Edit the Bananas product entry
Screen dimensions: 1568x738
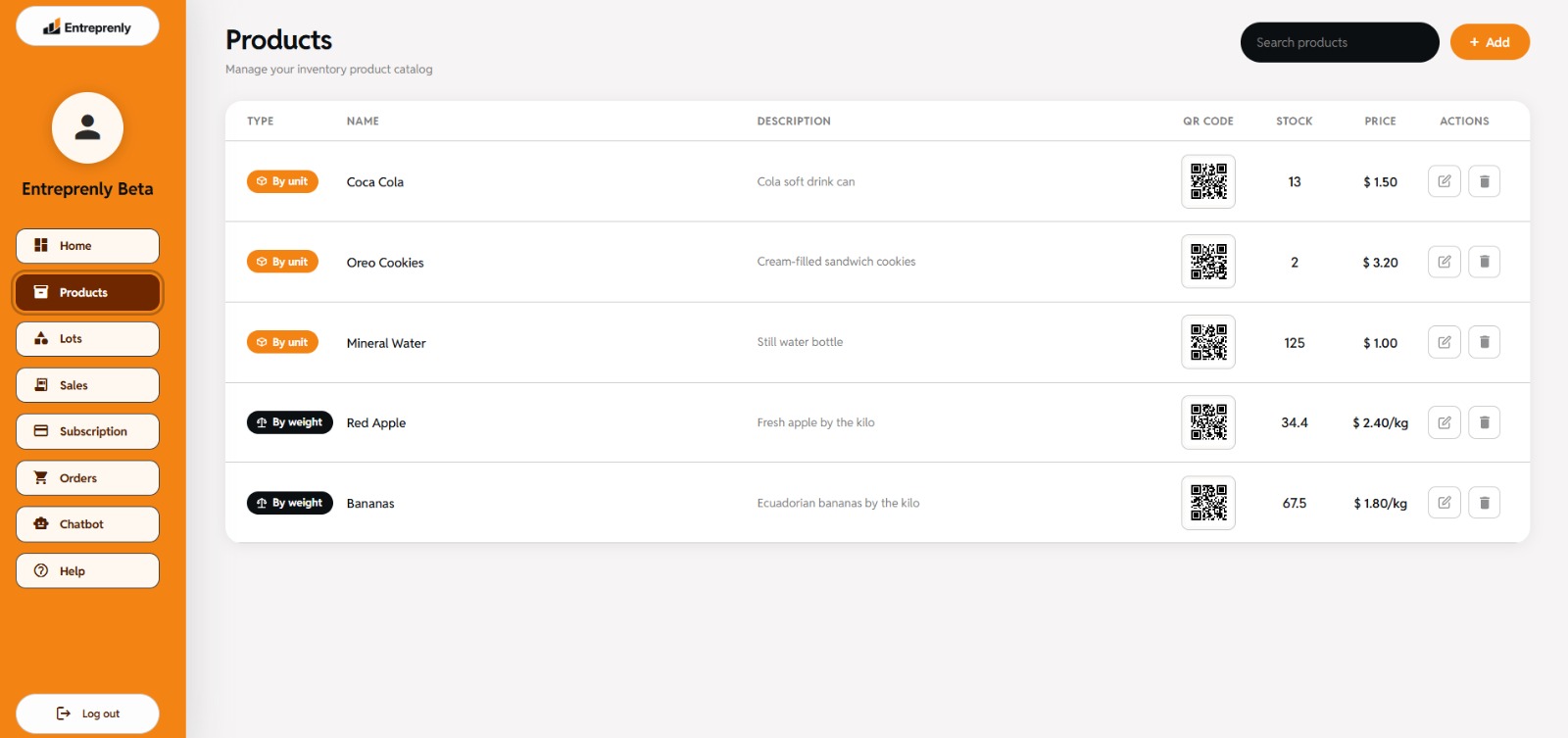click(1445, 503)
